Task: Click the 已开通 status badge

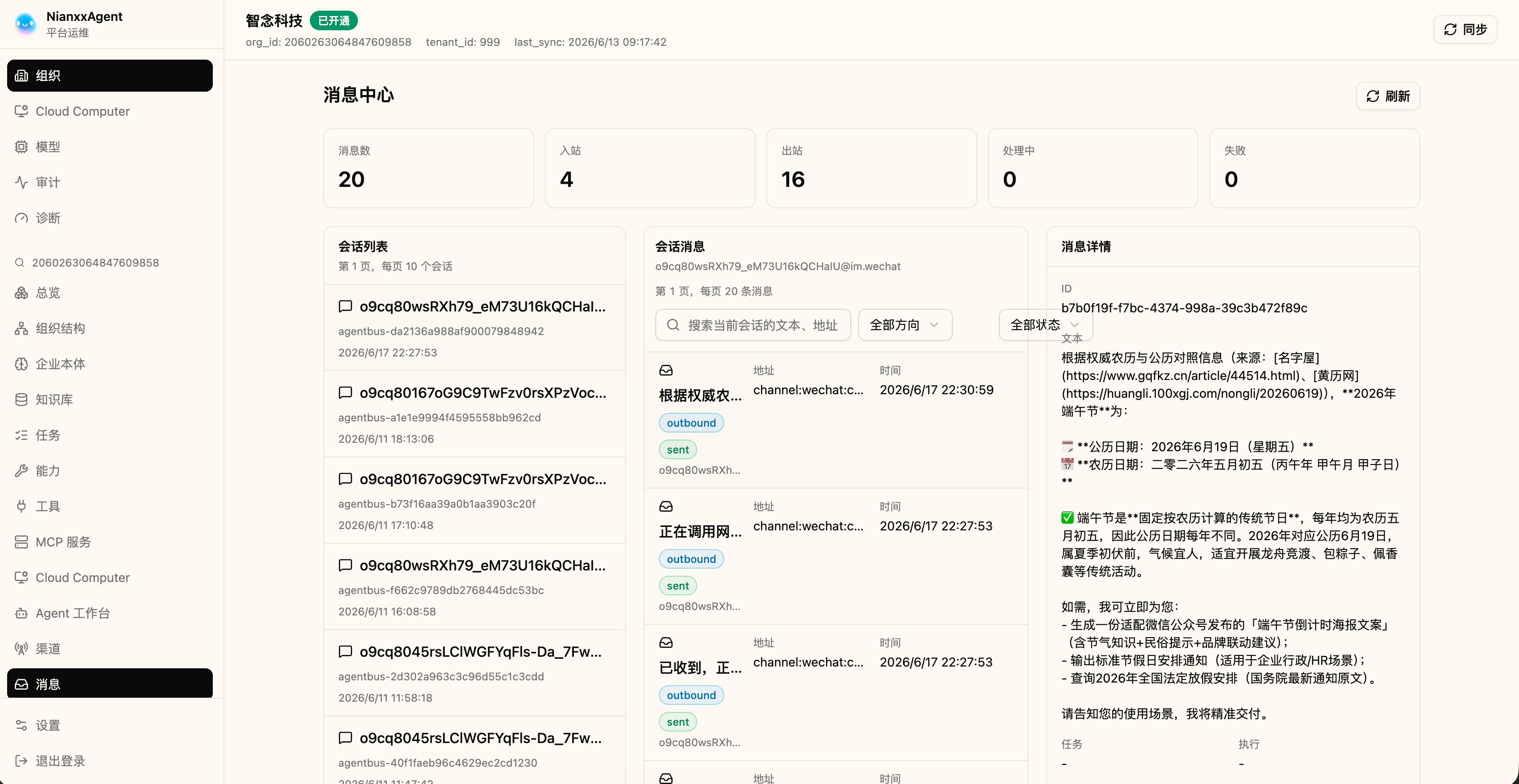Action: click(334, 20)
